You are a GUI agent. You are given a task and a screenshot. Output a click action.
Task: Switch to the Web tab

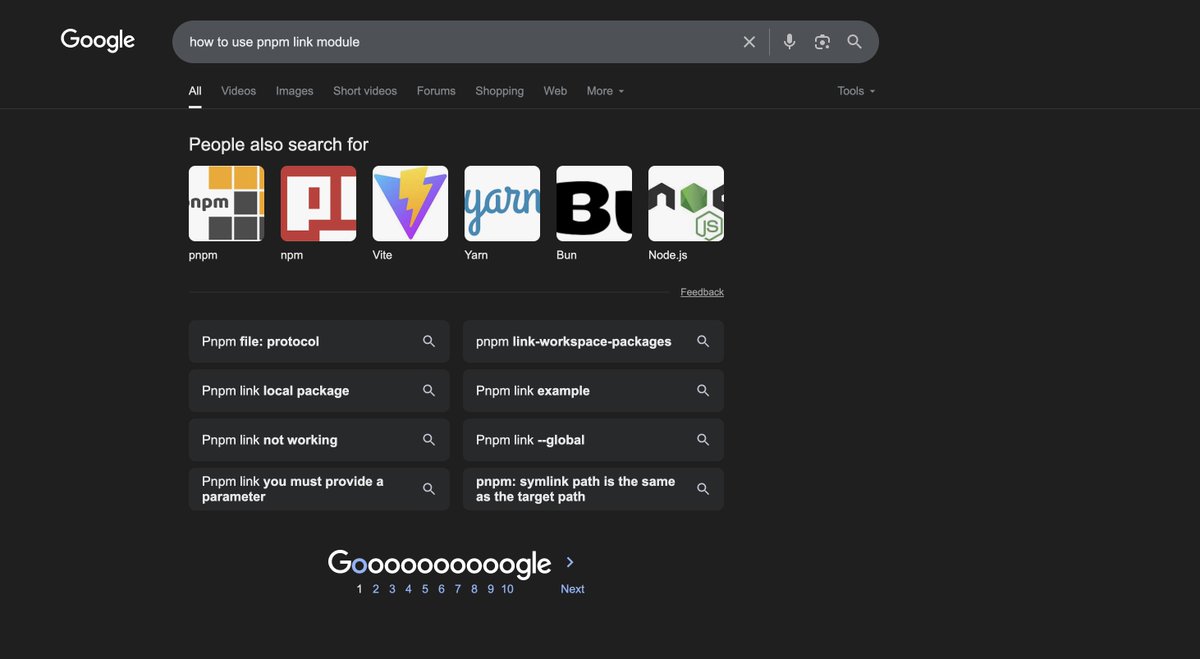[555, 91]
